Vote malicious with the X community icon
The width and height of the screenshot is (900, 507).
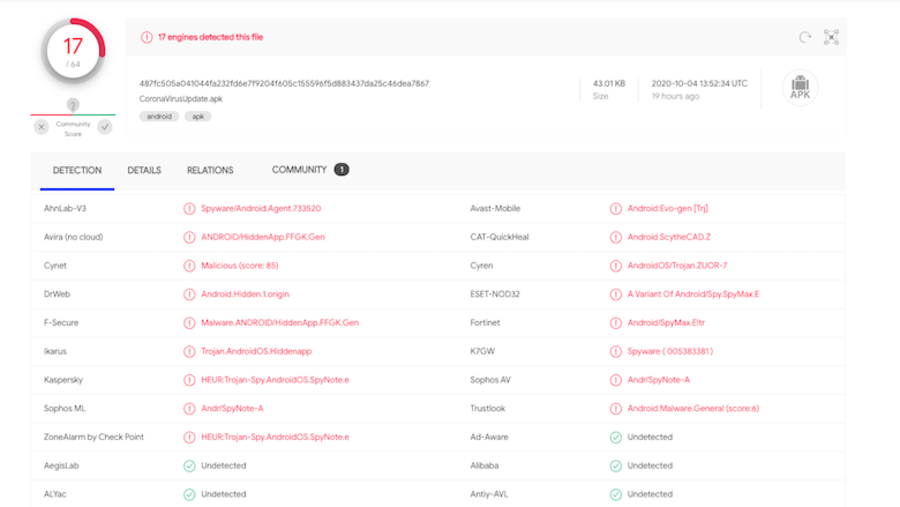pos(41,127)
